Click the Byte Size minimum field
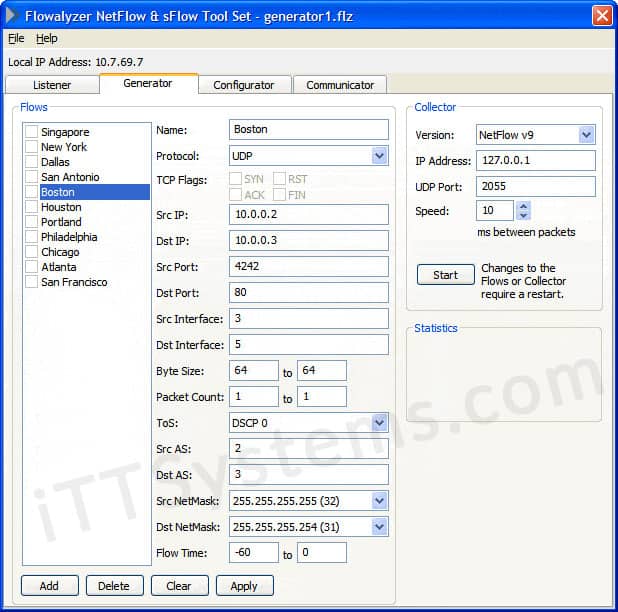This screenshot has width=618, height=612. click(254, 370)
